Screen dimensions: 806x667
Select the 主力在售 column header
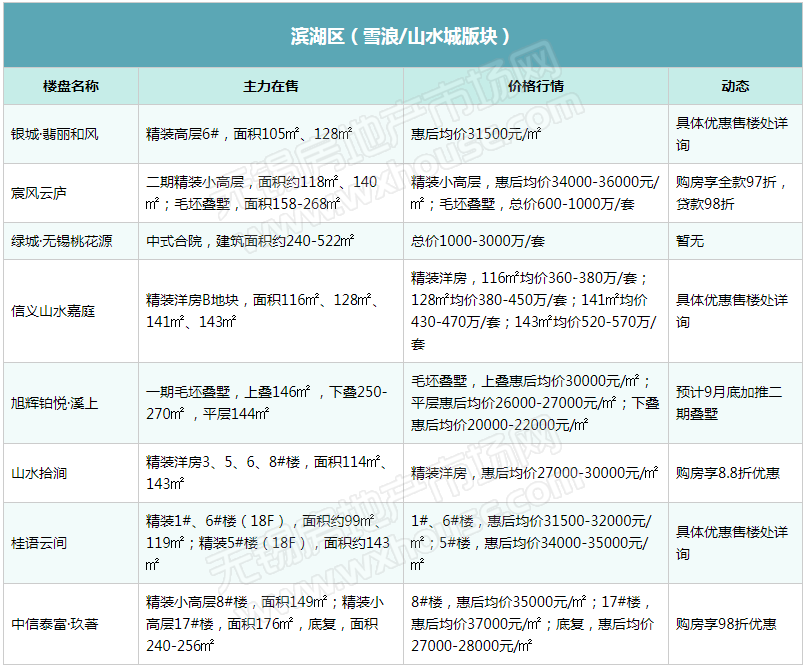coord(270,86)
